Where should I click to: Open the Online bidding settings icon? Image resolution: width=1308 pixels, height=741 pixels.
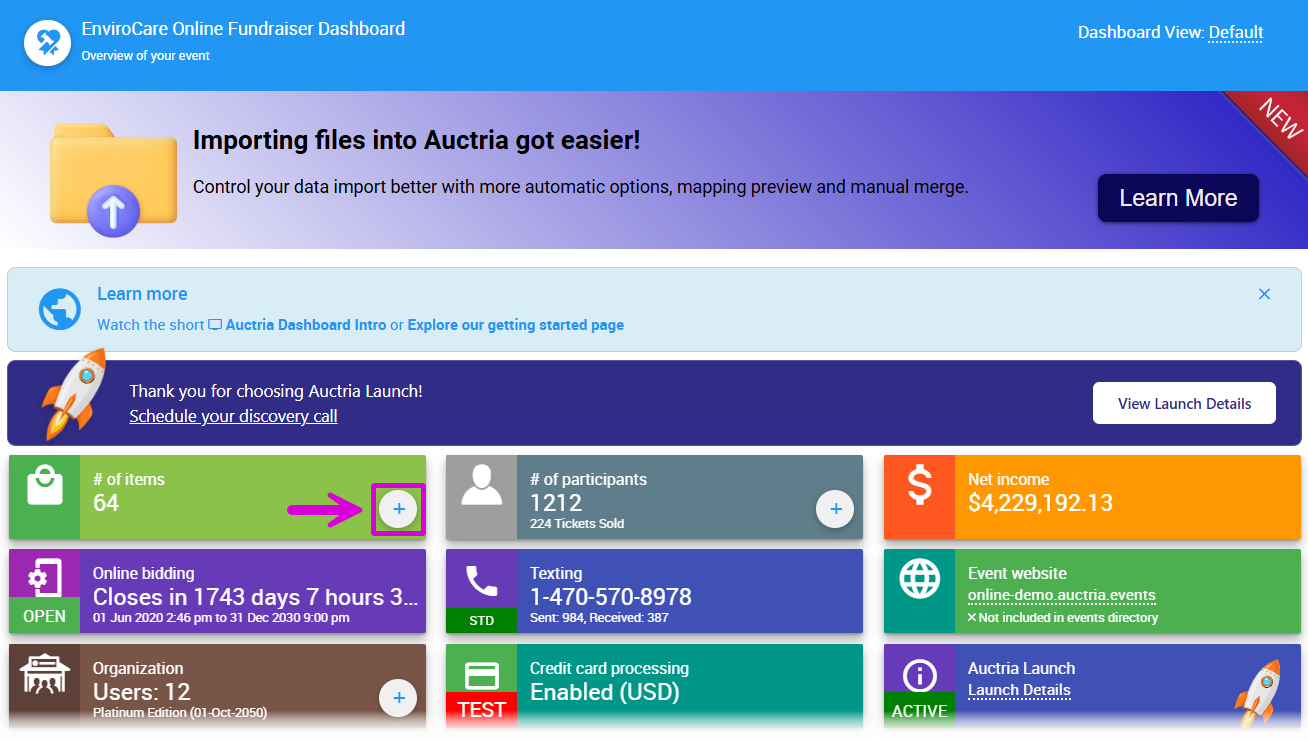[x=44, y=577]
